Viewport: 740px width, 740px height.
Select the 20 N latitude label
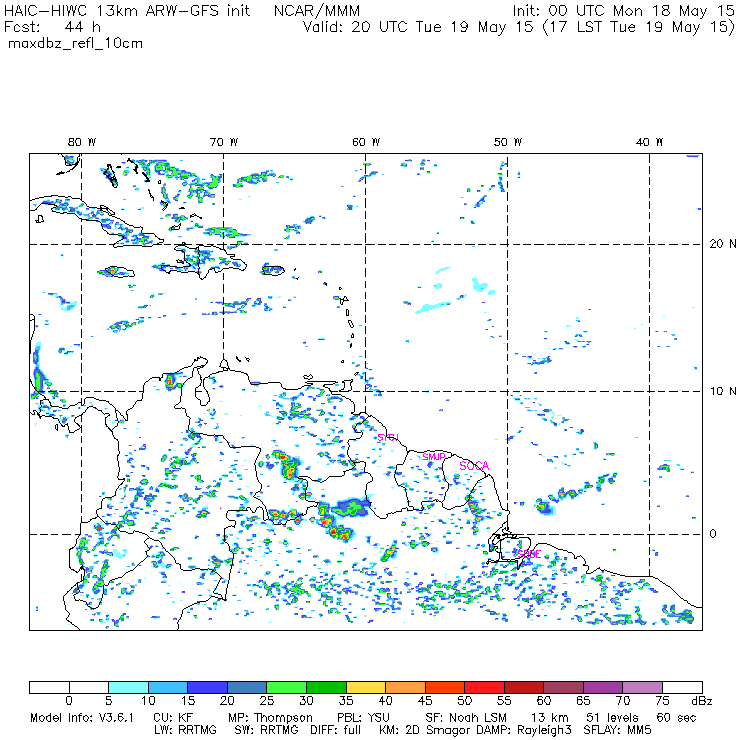click(723, 244)
